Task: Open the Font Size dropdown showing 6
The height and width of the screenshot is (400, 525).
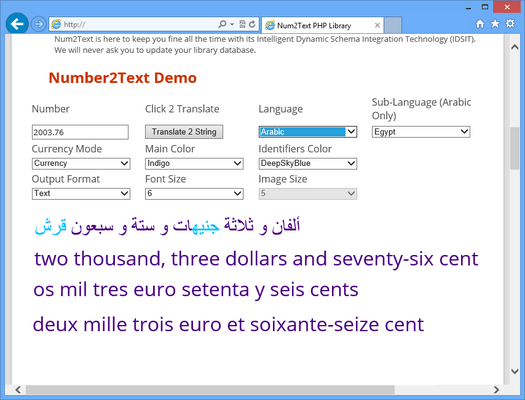Action: click(194, 194)
